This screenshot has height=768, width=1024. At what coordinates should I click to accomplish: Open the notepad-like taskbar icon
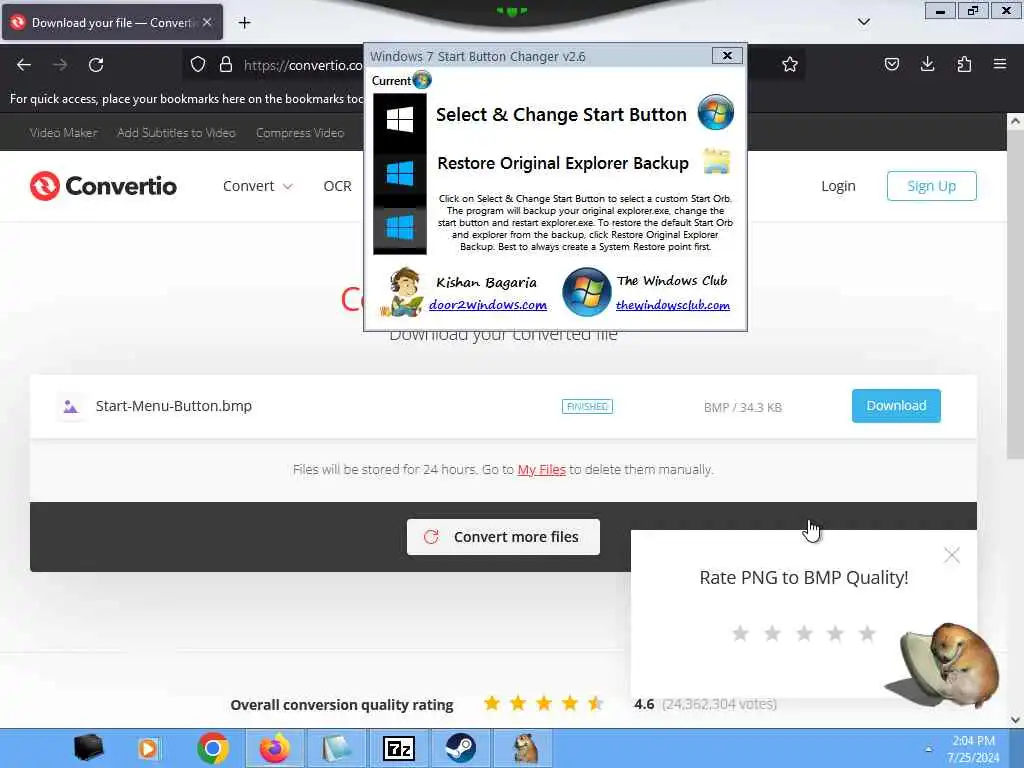[337, 748]
